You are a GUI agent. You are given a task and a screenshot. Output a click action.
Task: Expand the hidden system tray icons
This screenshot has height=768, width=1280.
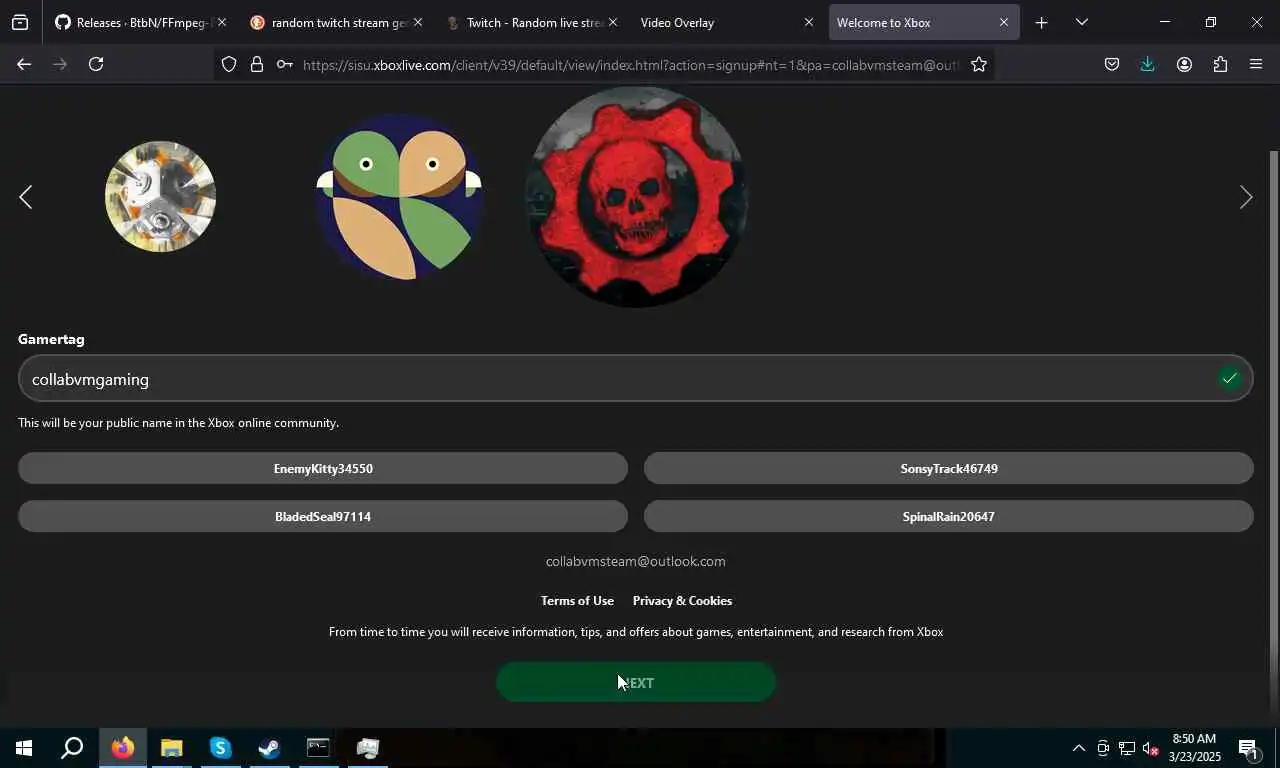(1078, 748)
